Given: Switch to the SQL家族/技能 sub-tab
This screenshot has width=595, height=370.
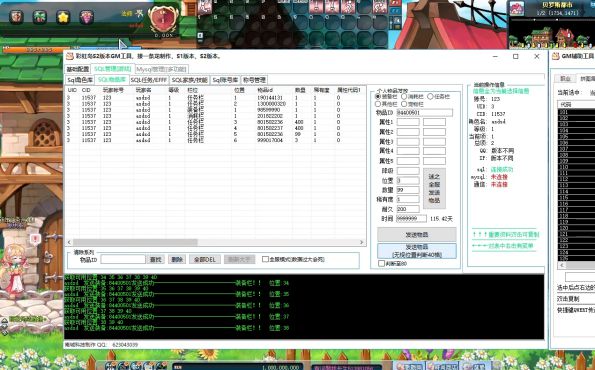Looking at the screenshot, I should [189, 80].
